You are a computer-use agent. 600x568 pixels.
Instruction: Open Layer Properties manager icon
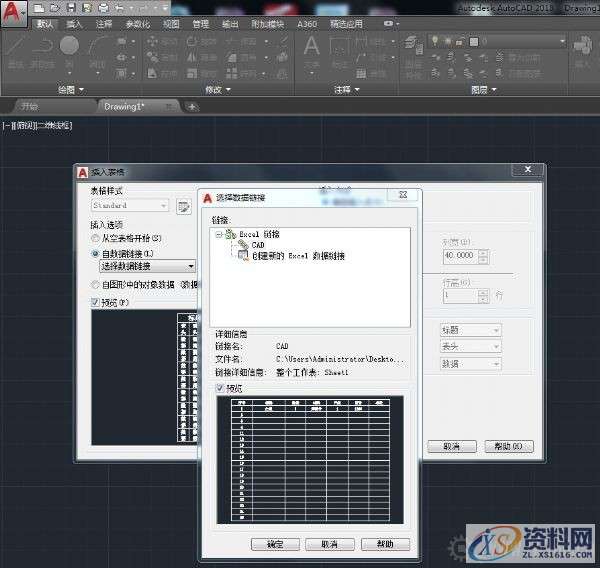[x=414, y=44]
